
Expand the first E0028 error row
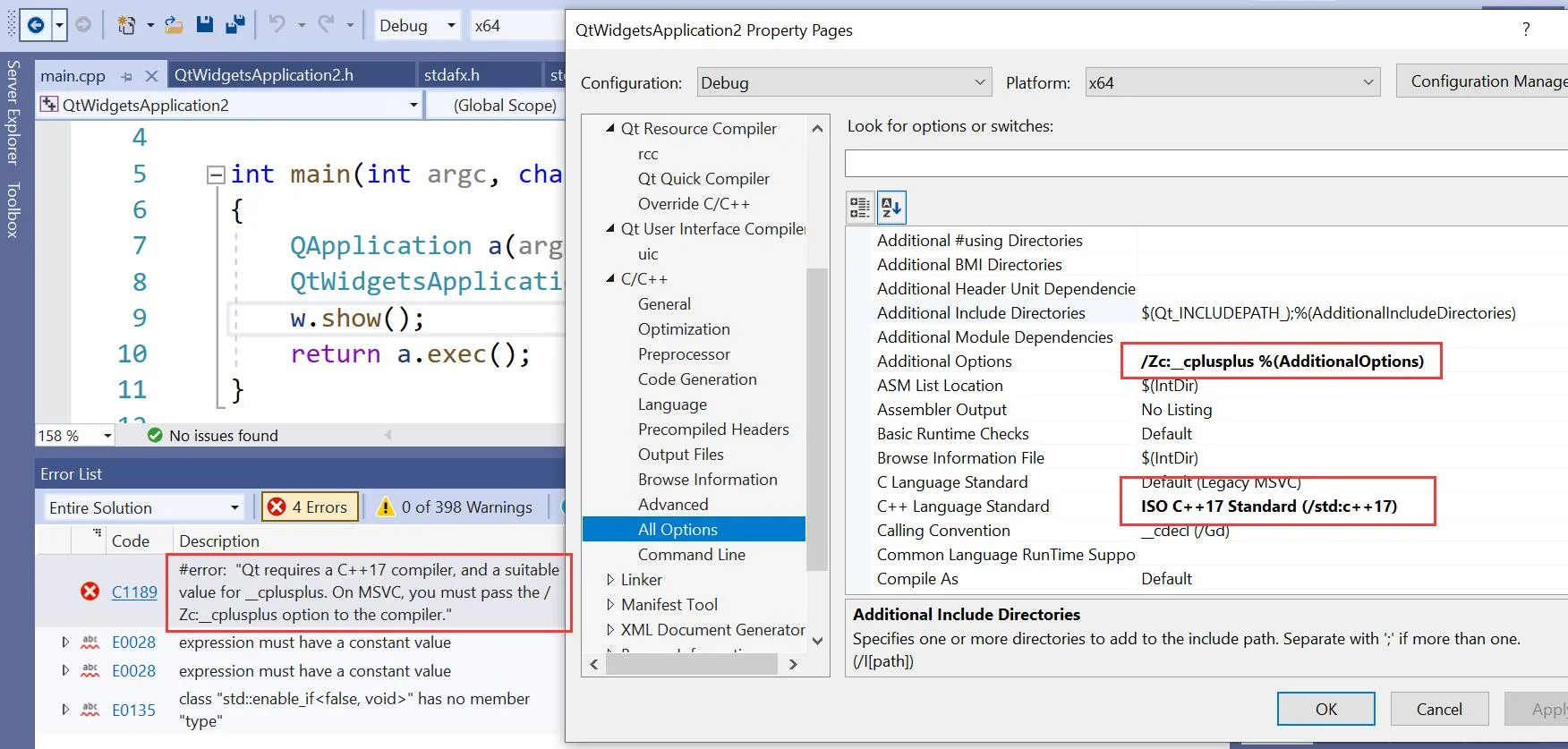click(x=65, y=642)
